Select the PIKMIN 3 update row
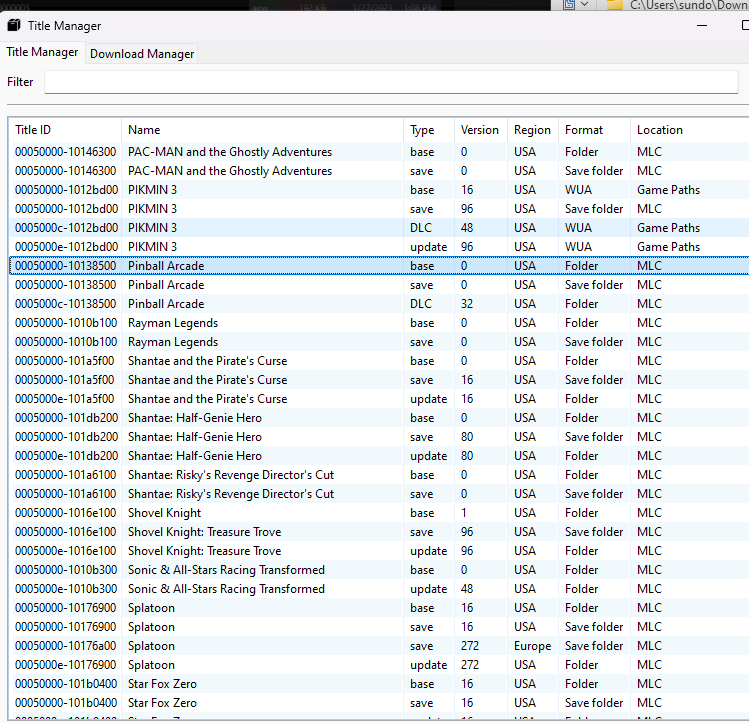 tap(379, 247)
